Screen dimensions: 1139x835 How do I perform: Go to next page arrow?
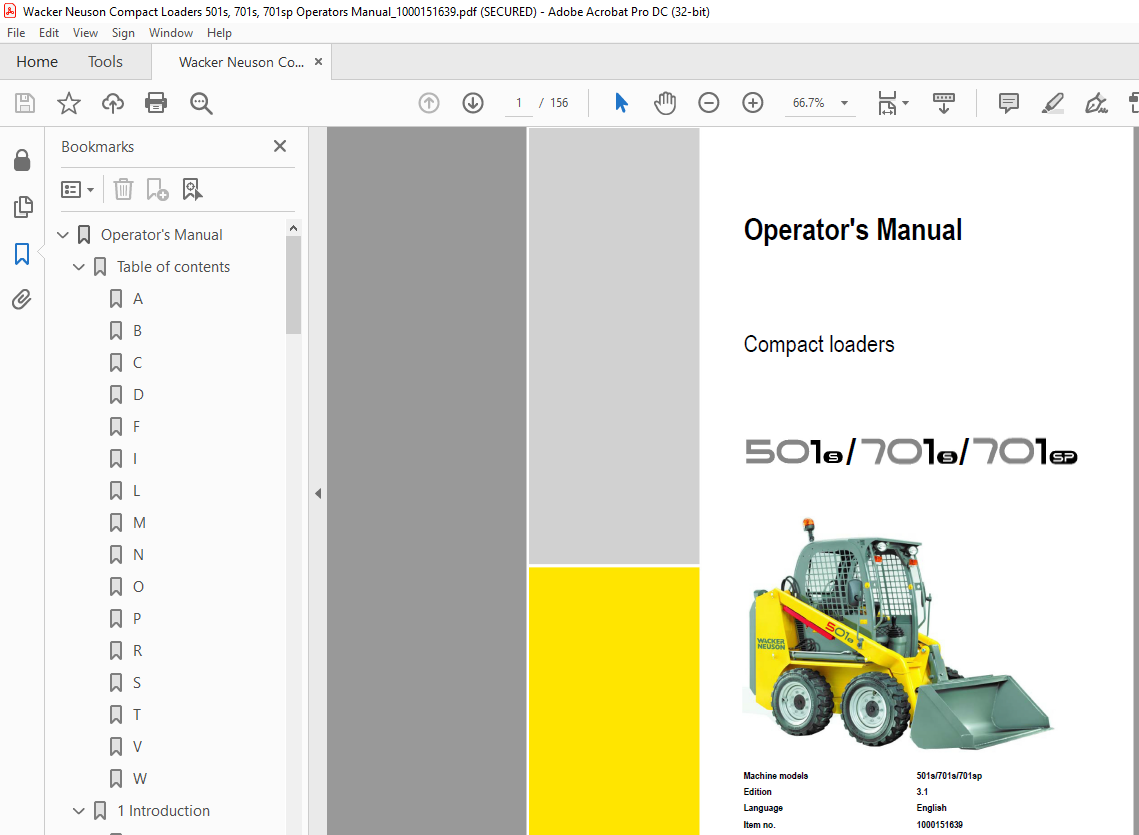(473, 103)
